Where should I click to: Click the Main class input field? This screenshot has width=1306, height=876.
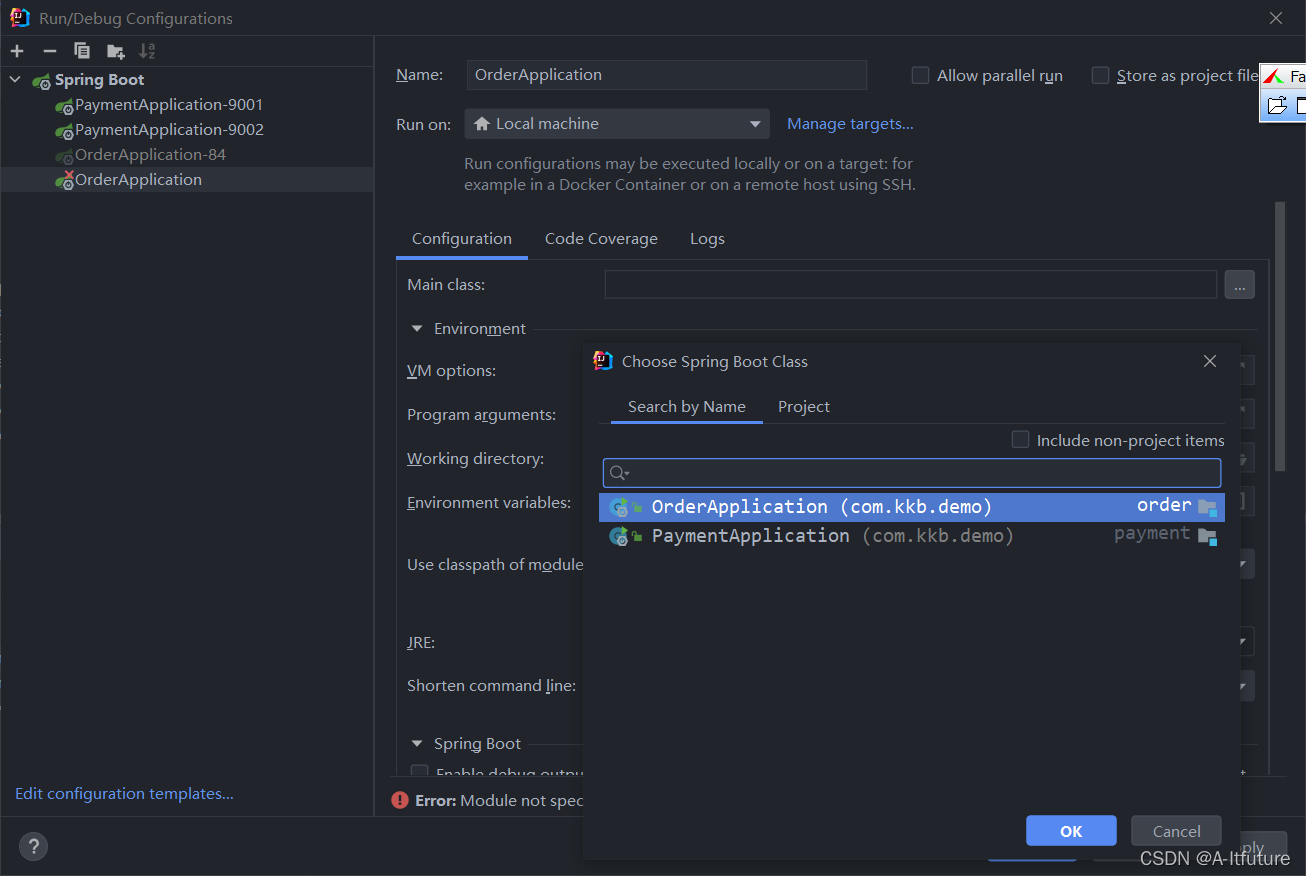911,285
